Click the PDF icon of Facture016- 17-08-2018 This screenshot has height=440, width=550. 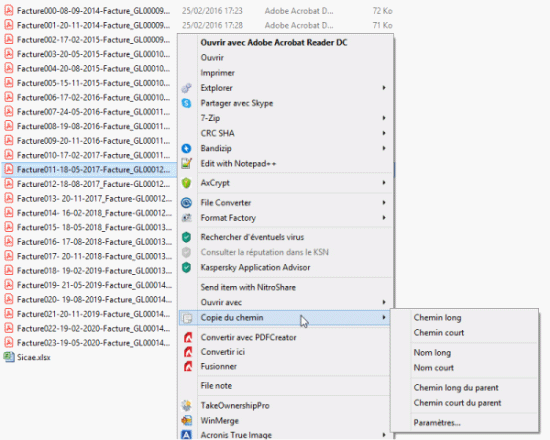coord(9,242)
